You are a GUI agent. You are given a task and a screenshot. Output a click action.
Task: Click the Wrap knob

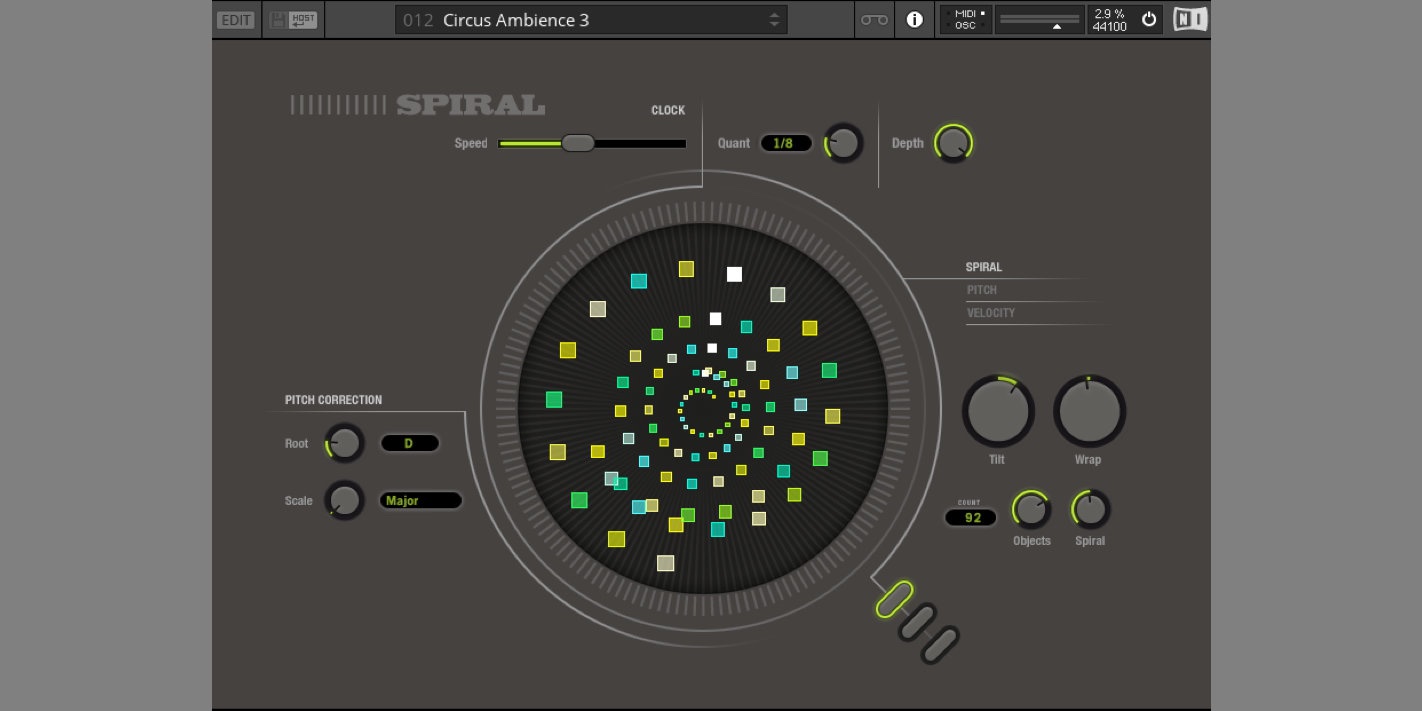[1089, 412]
